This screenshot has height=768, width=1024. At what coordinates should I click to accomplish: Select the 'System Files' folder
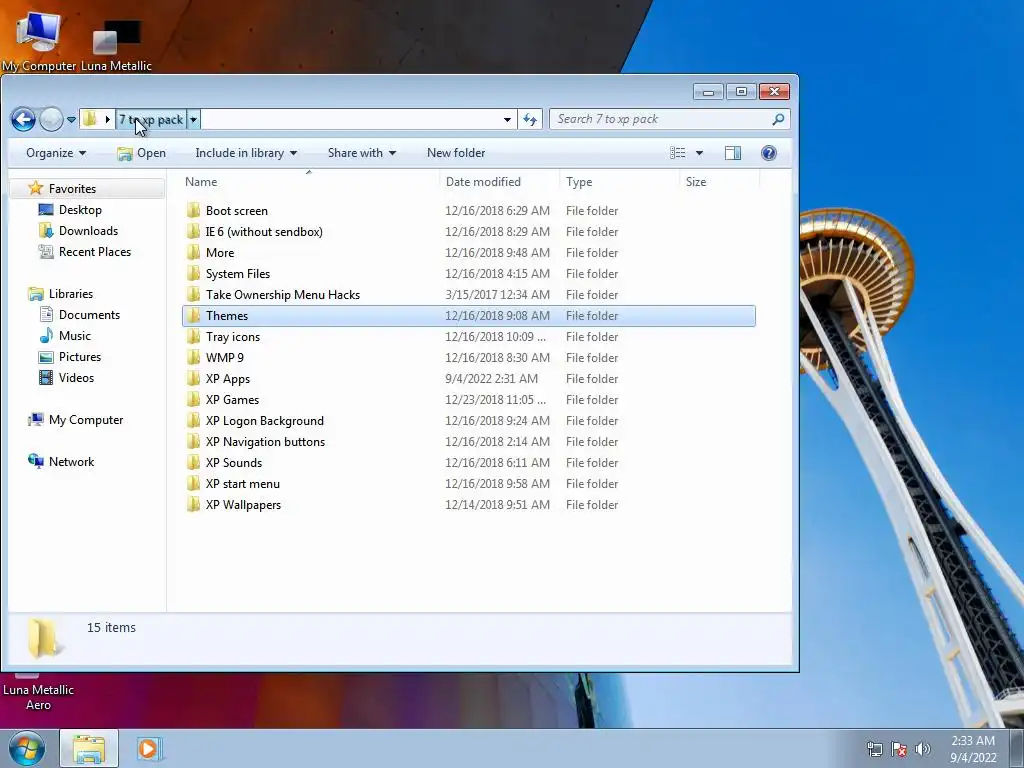[x=468, y=274]
